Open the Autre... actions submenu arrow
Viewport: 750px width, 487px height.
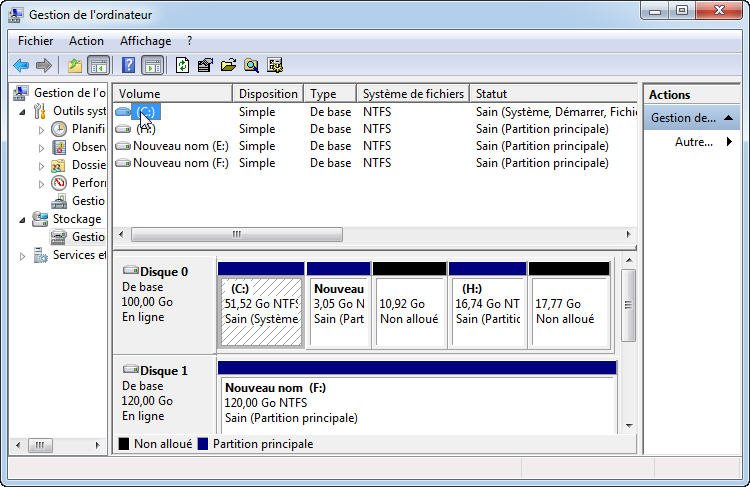(x=729, y=142)
